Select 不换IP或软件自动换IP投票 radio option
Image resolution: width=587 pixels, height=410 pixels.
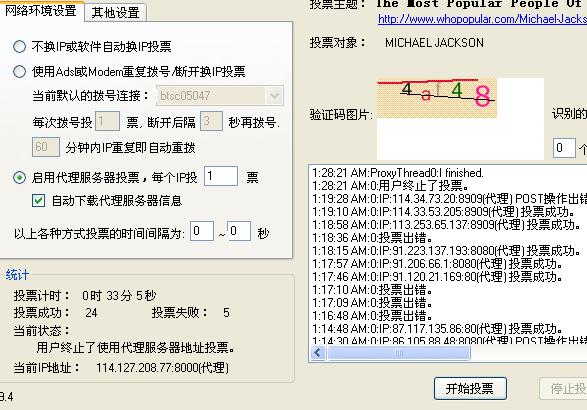[x=19, y=46]
